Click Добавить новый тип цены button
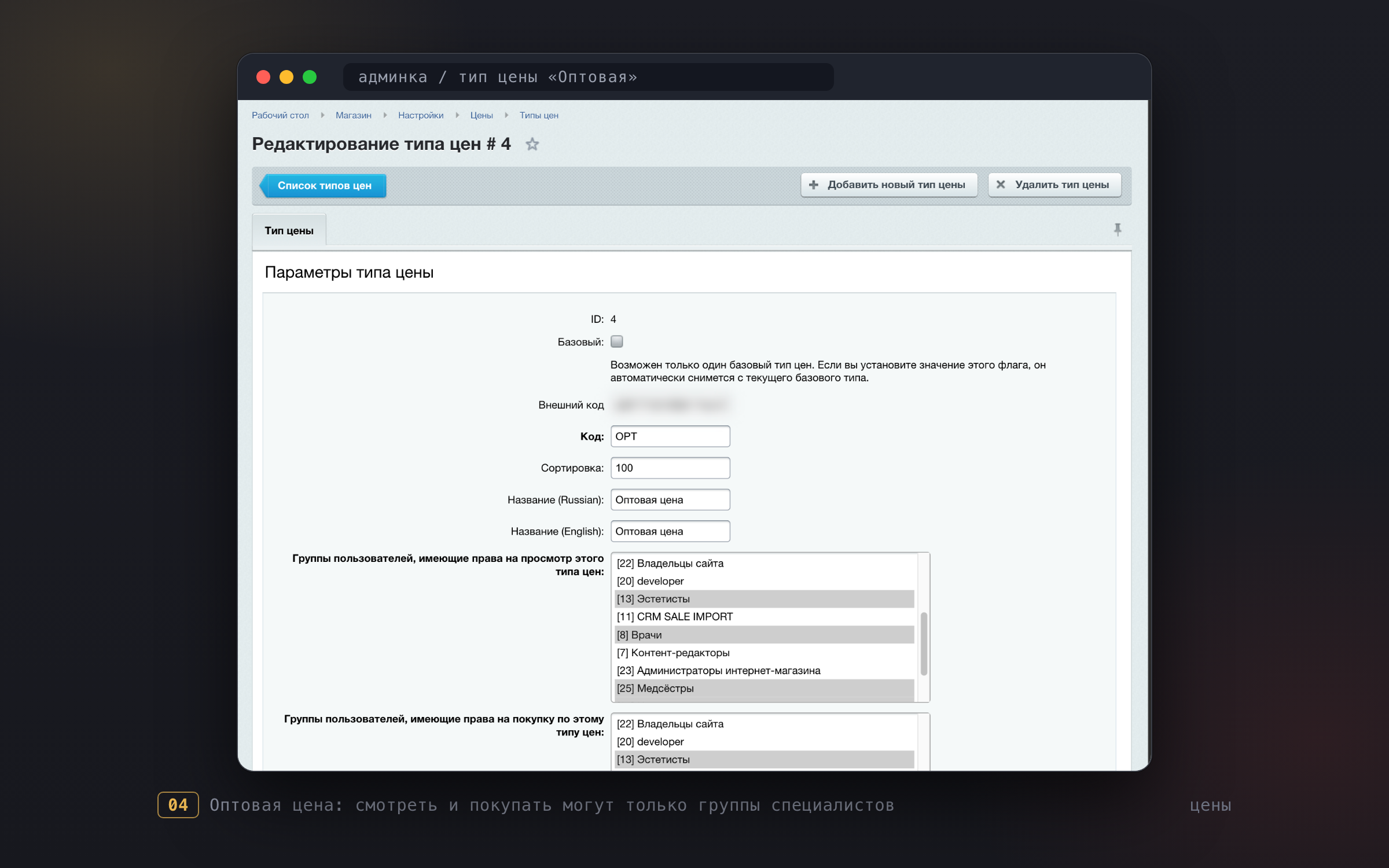The image size is (1389, 868). [889, 185]
